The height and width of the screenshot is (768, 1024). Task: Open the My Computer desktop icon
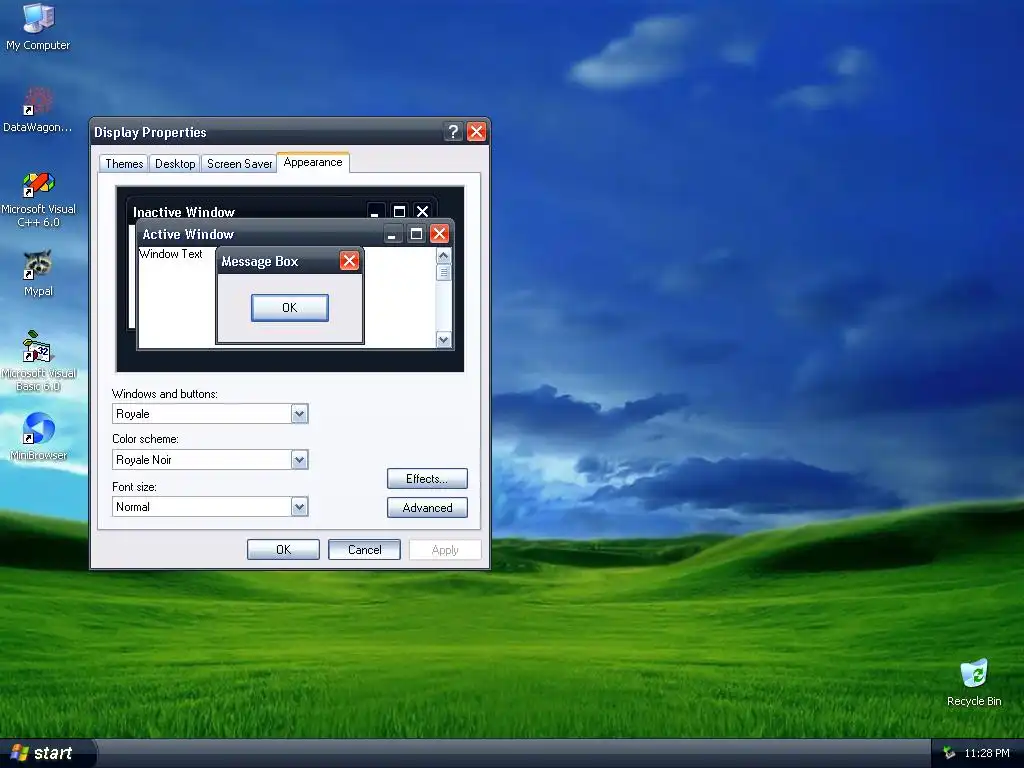point(38,26)
